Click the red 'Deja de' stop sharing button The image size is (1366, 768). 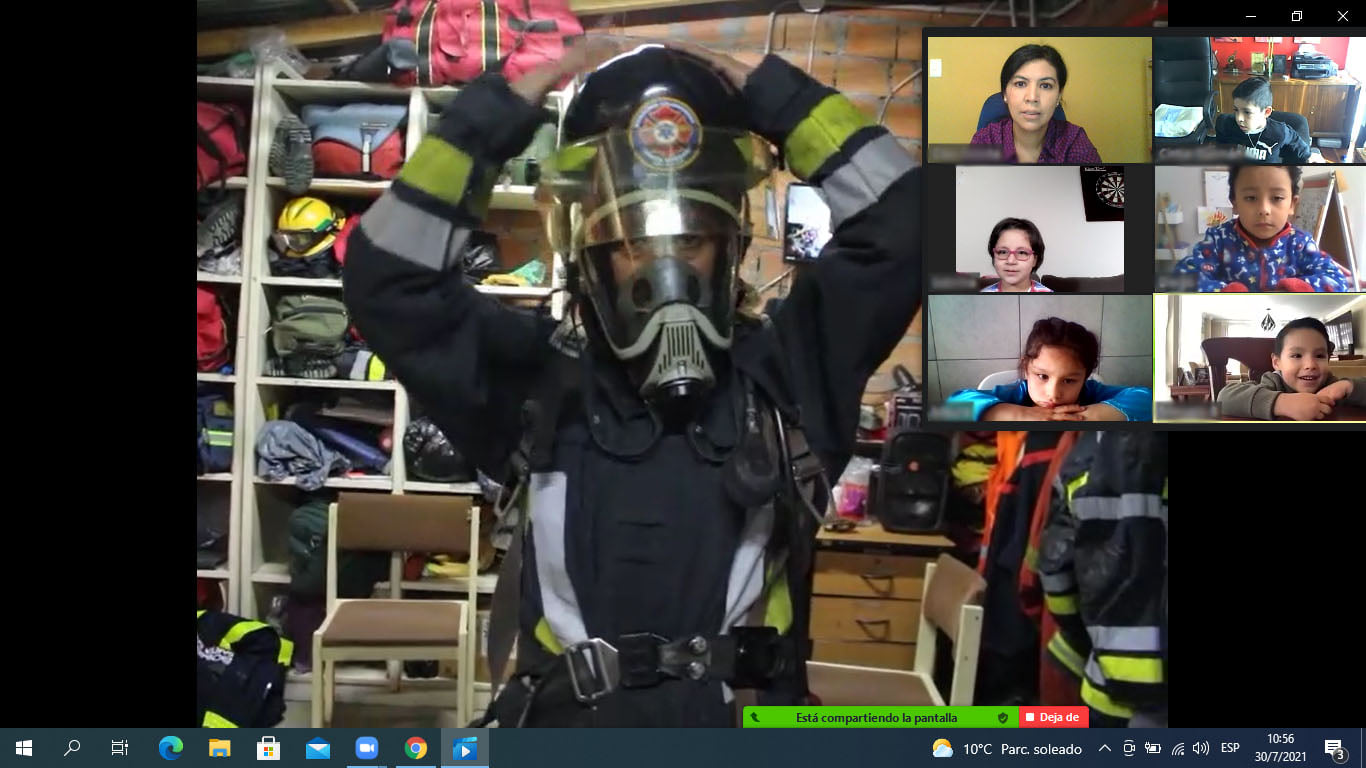[x=1054, y=717]
